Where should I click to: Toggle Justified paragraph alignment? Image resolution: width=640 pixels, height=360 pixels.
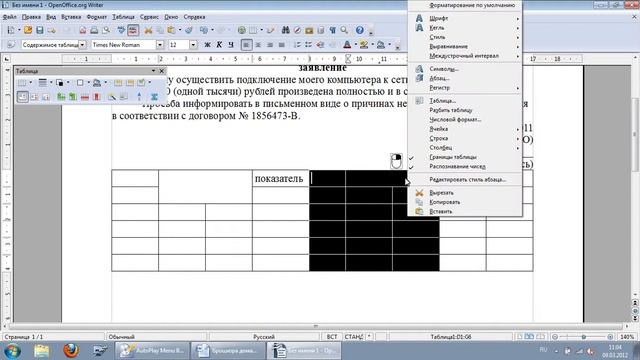coord(282,45)
